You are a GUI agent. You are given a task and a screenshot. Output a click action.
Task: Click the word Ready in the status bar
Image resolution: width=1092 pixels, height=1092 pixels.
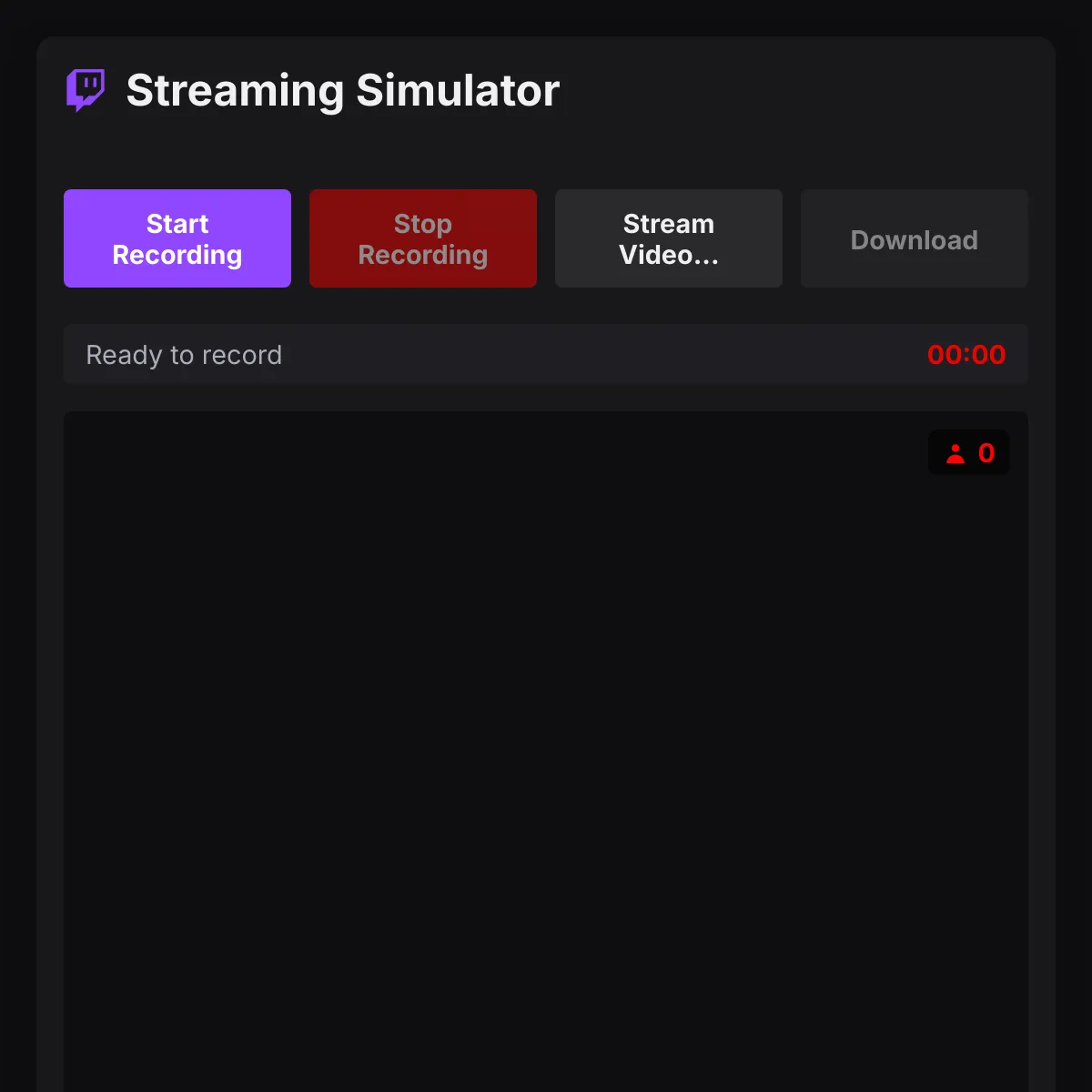pos(124,356)
